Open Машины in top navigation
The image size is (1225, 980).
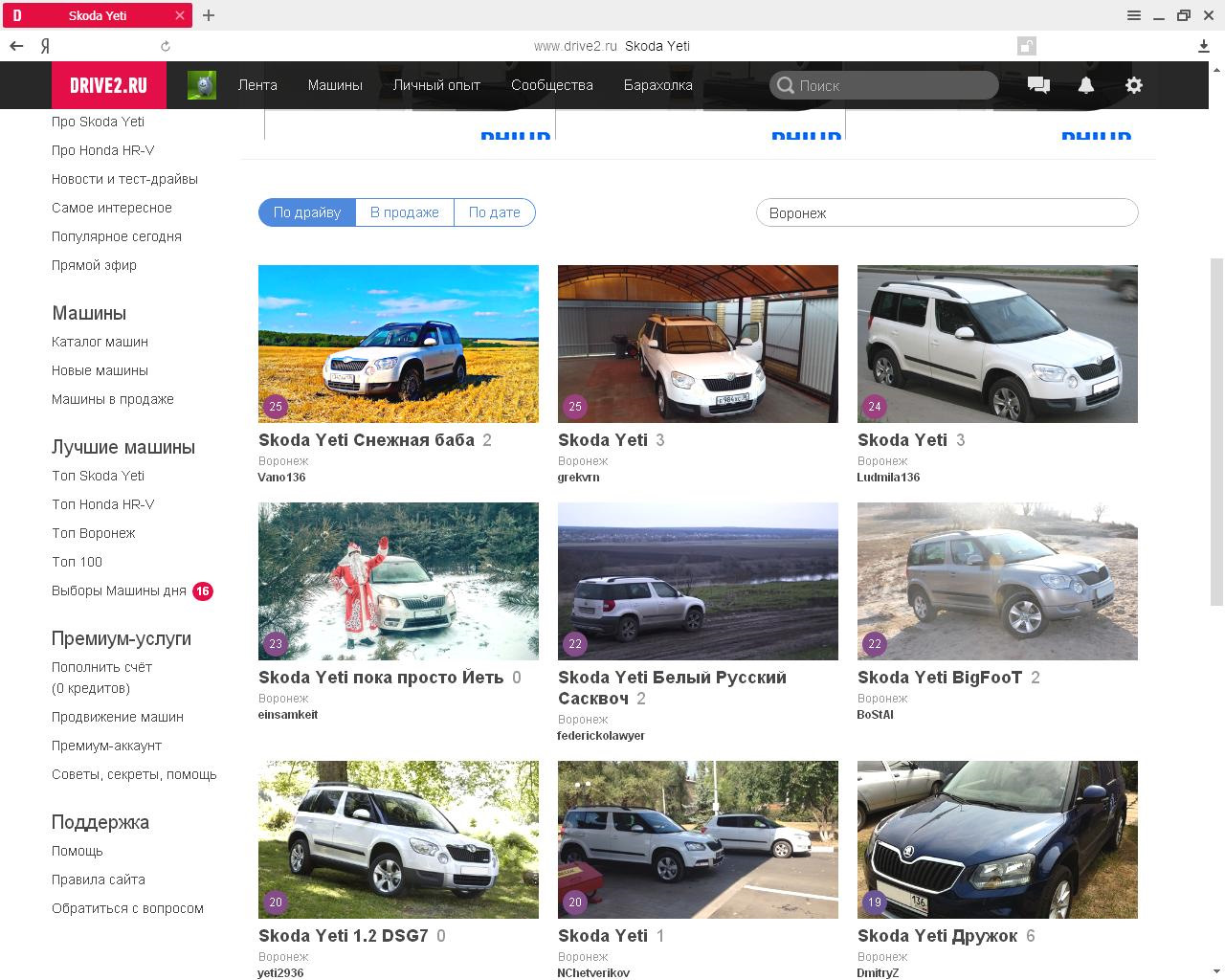335,85
